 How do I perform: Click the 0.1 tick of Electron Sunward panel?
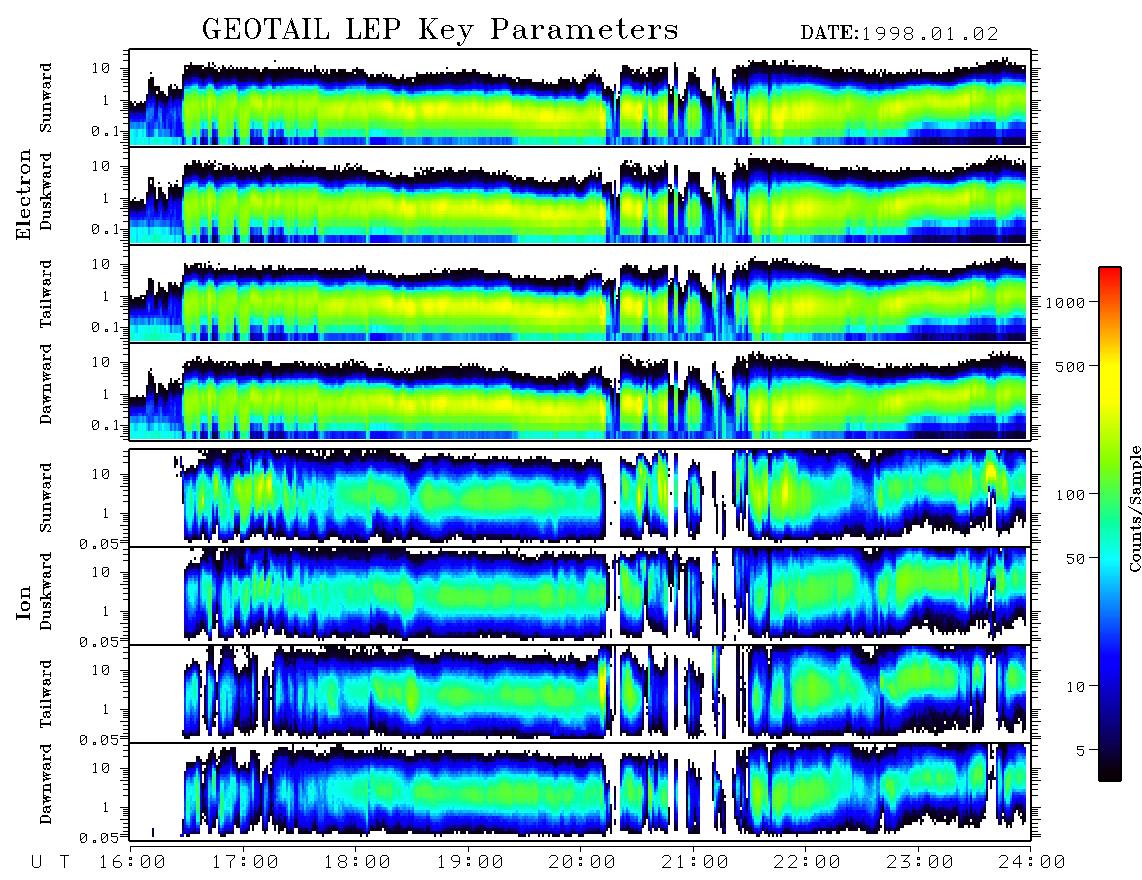coord(106,132)
